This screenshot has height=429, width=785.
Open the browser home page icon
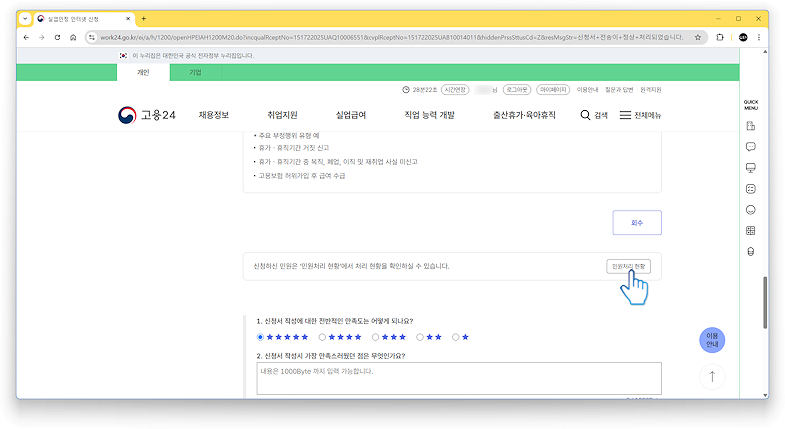click(73, 38)
